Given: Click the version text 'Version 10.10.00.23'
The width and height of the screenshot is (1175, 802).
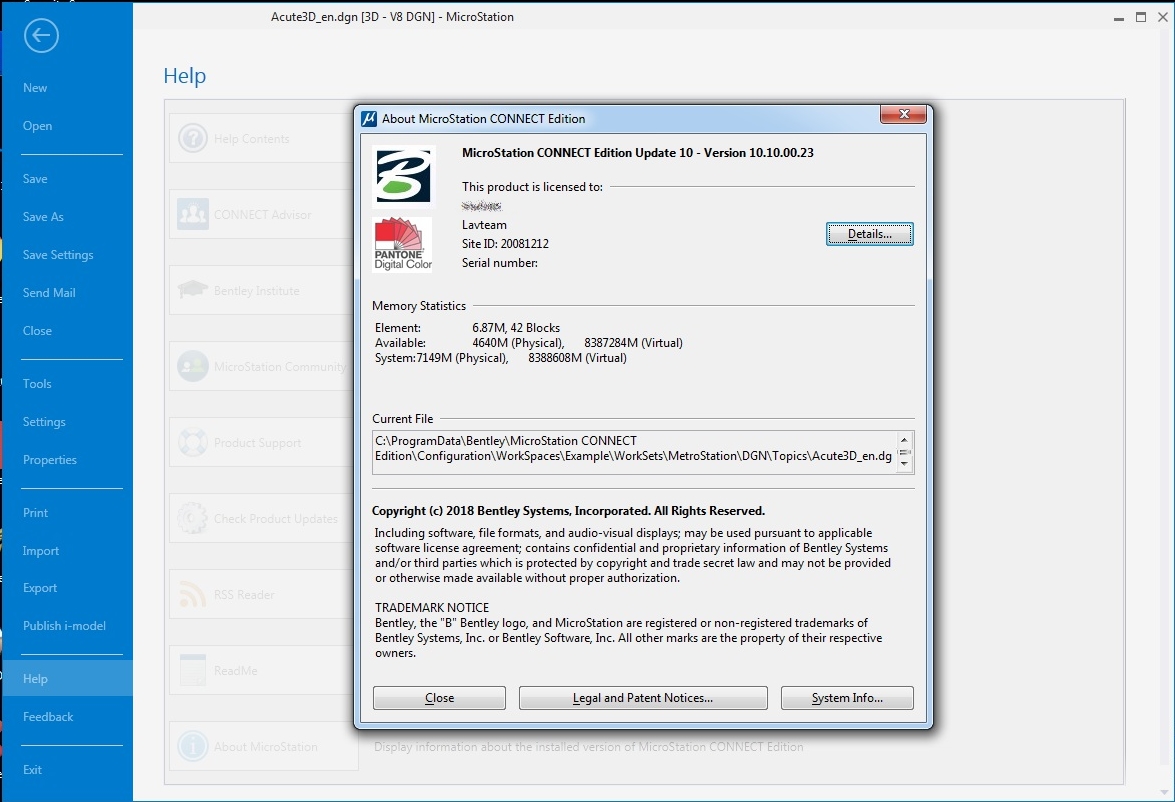Looking at the screenshot, I should point(758,152).
